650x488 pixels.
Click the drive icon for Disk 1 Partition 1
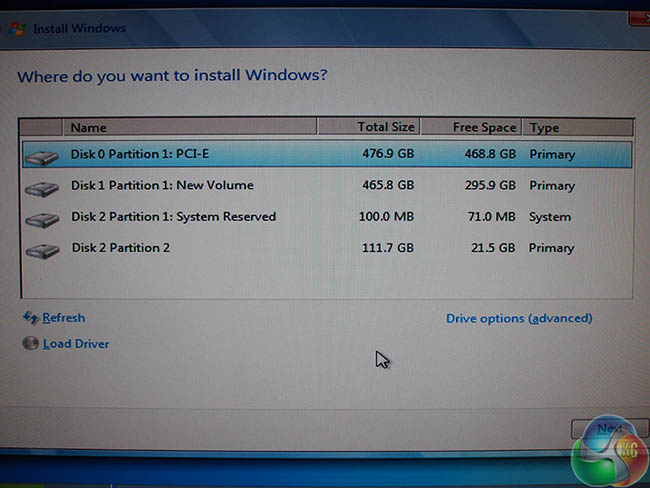[x=41, y=189]
